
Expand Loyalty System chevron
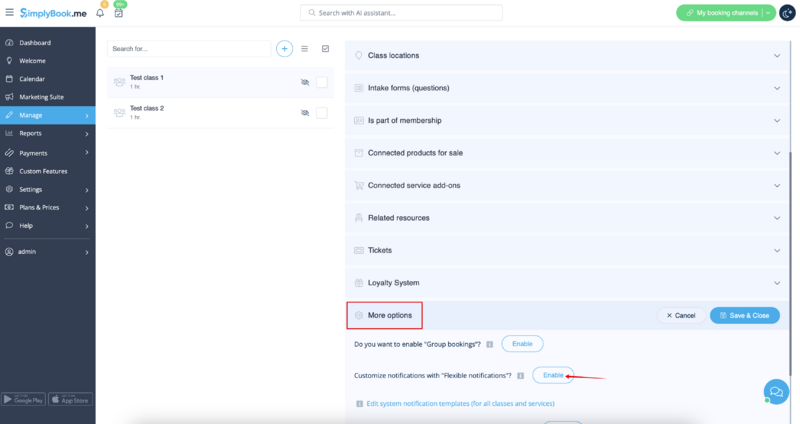777,283
